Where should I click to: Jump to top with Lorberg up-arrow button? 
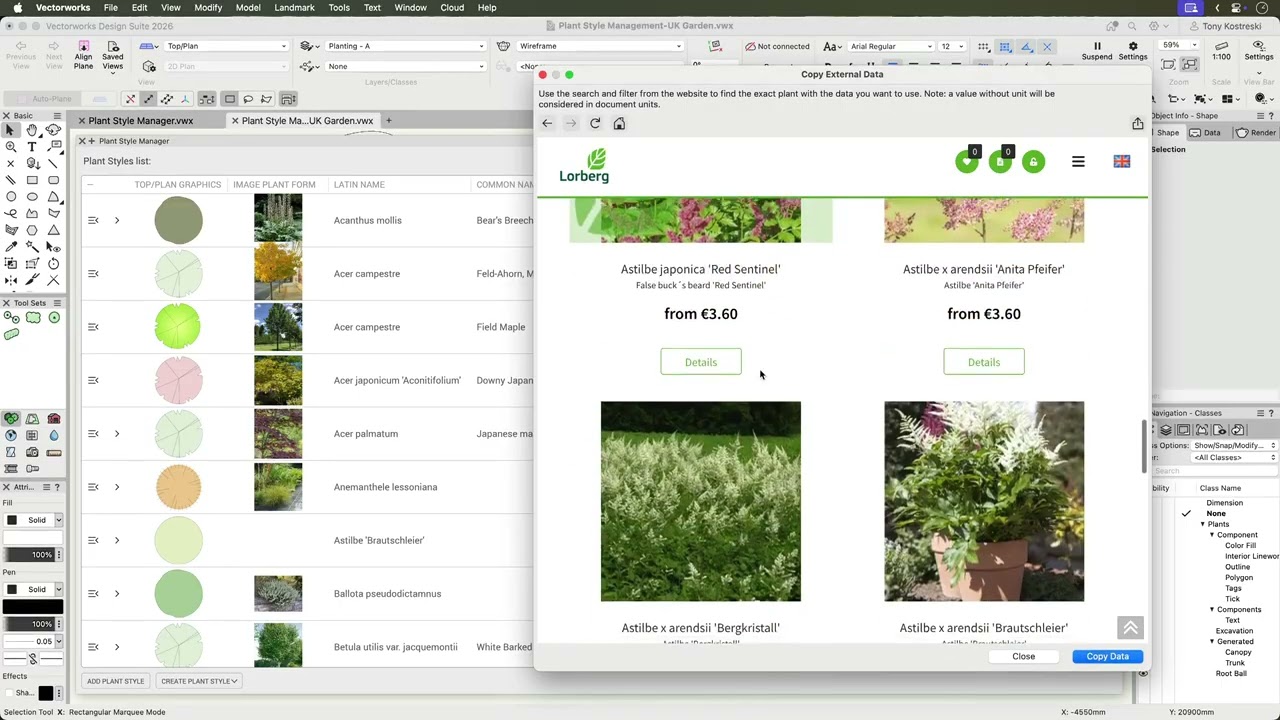click(1130, 627)
